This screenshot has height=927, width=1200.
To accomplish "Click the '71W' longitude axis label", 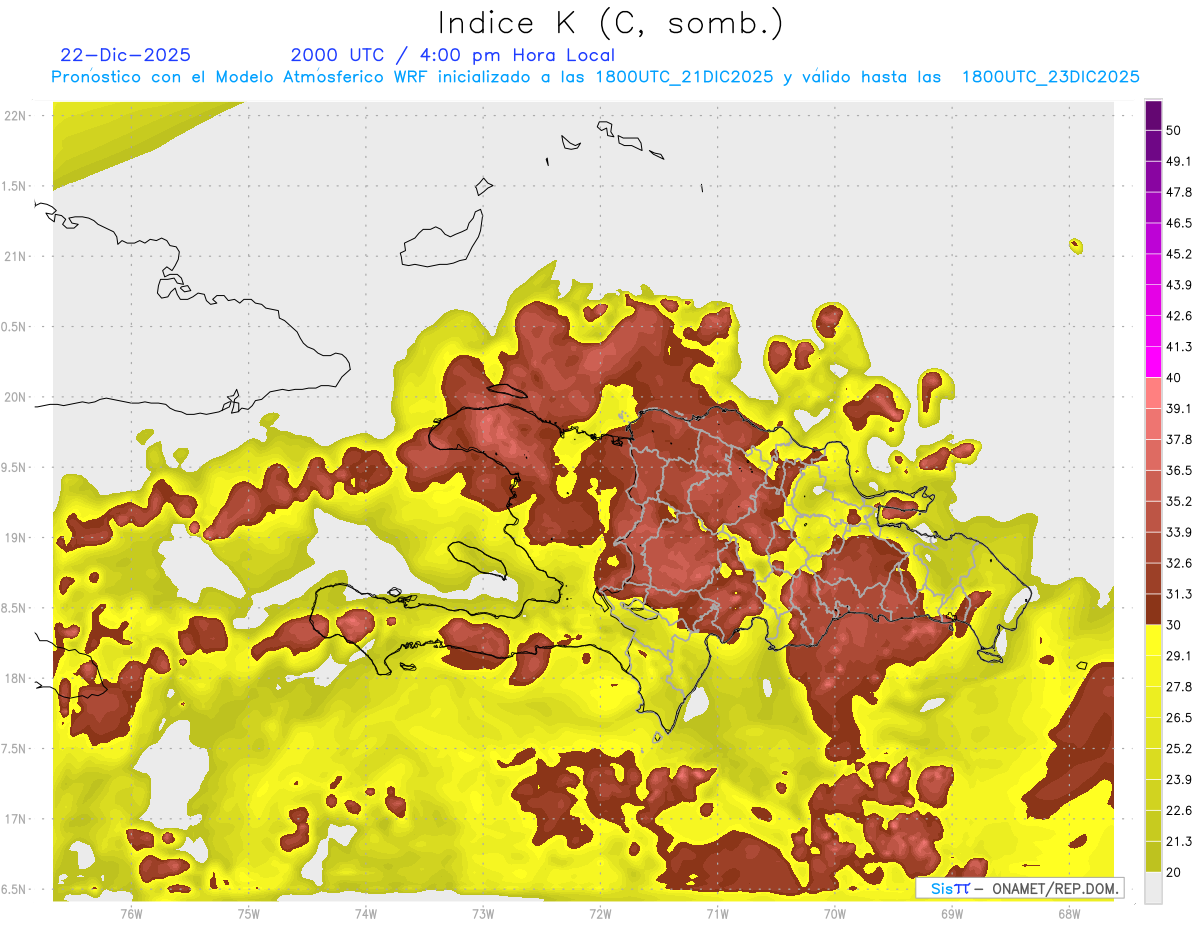I will point(717,913).
